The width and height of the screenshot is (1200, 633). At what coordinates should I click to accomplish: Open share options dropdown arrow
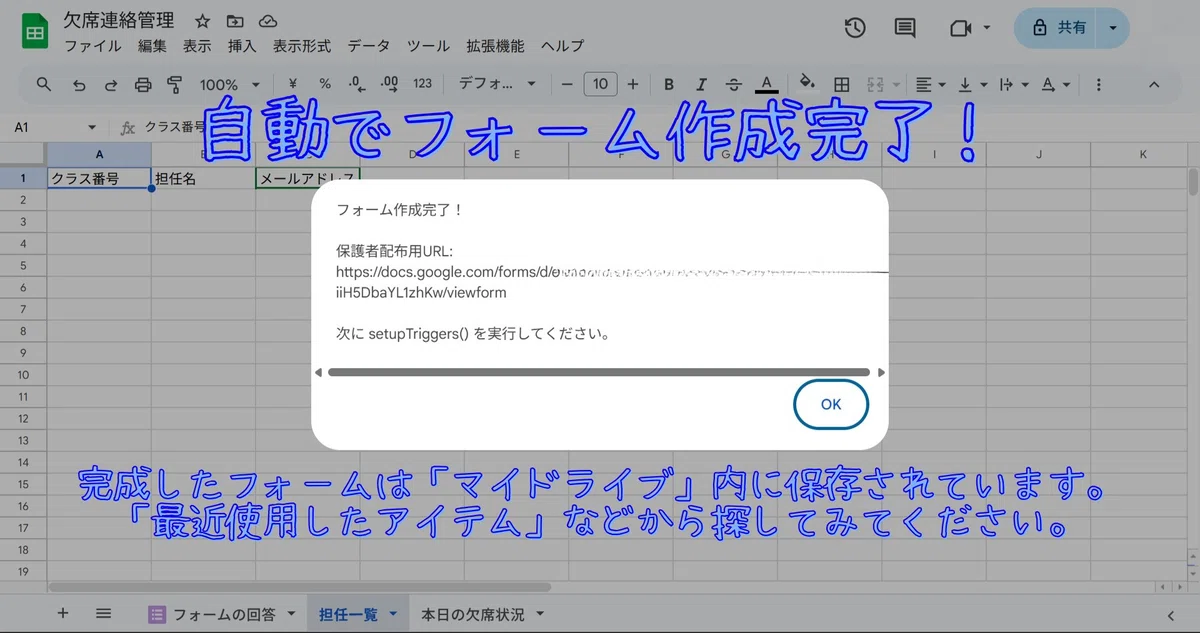coord(1114,28)
